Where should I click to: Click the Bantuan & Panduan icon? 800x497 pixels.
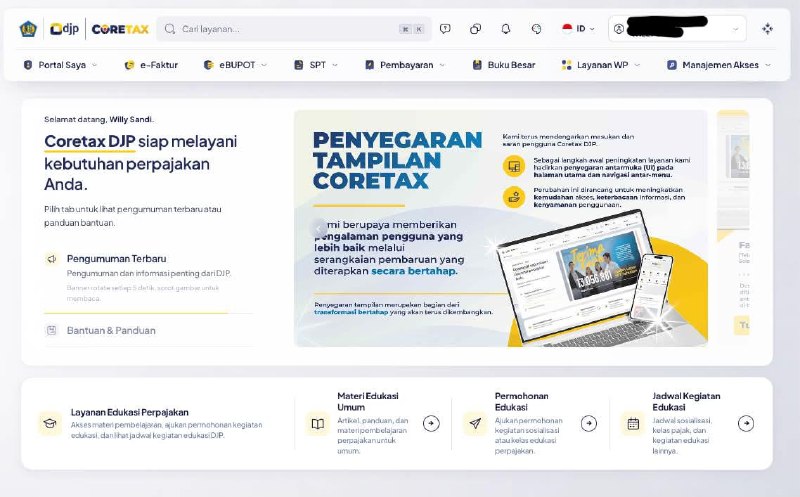point(52,330)
